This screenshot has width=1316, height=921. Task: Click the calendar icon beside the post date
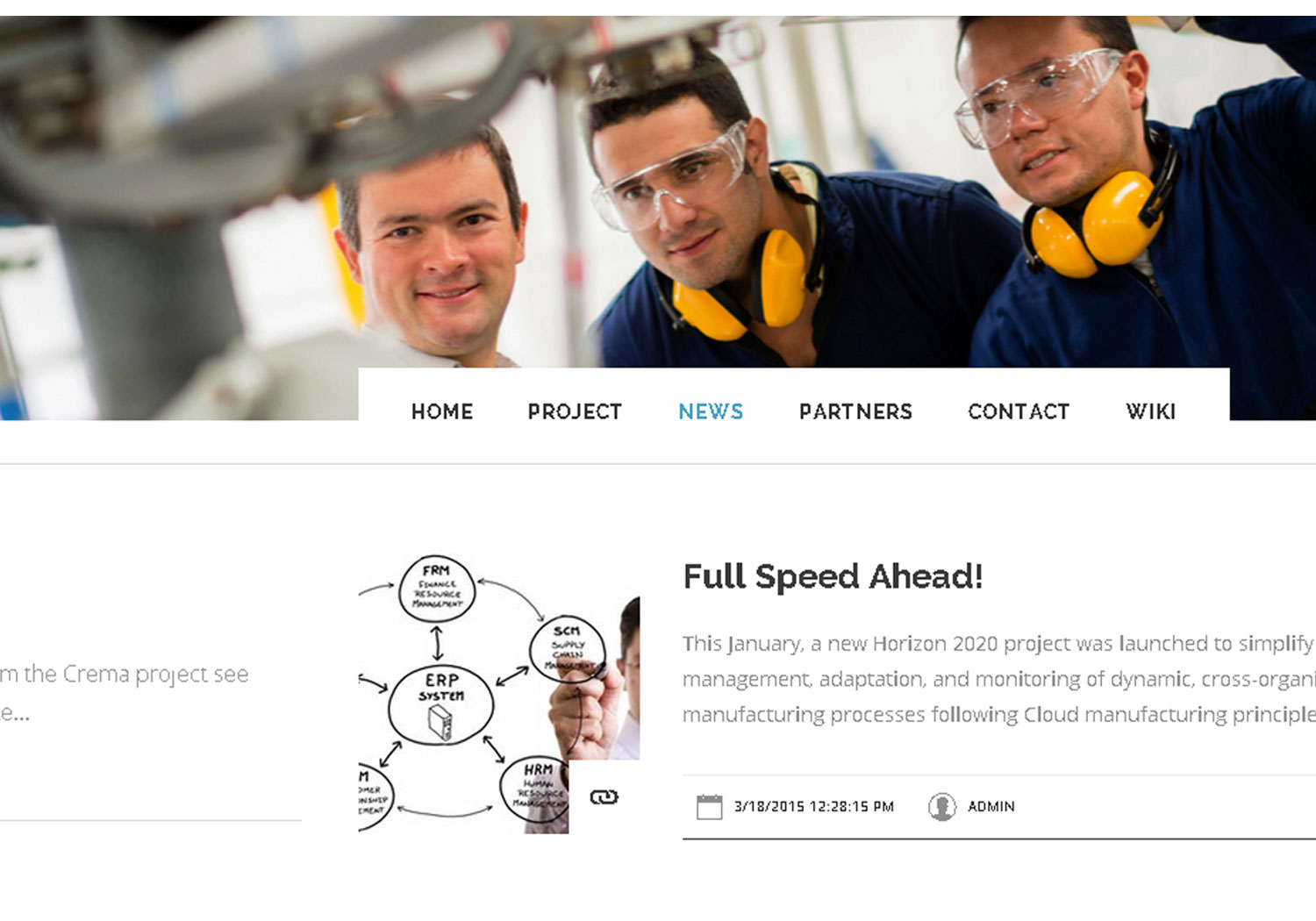click(709, 806)
